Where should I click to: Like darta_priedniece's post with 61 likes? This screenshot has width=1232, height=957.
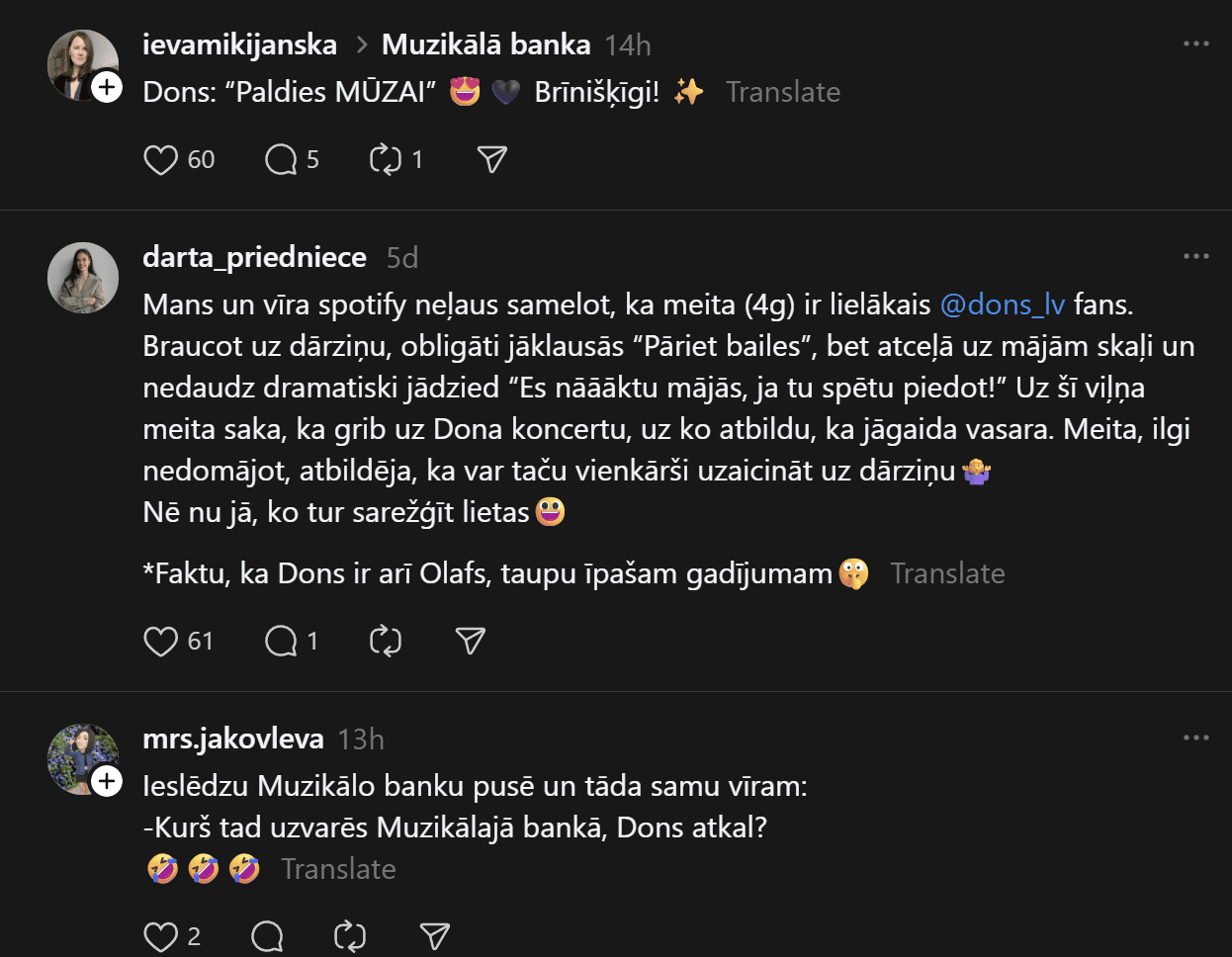[161, 642]
